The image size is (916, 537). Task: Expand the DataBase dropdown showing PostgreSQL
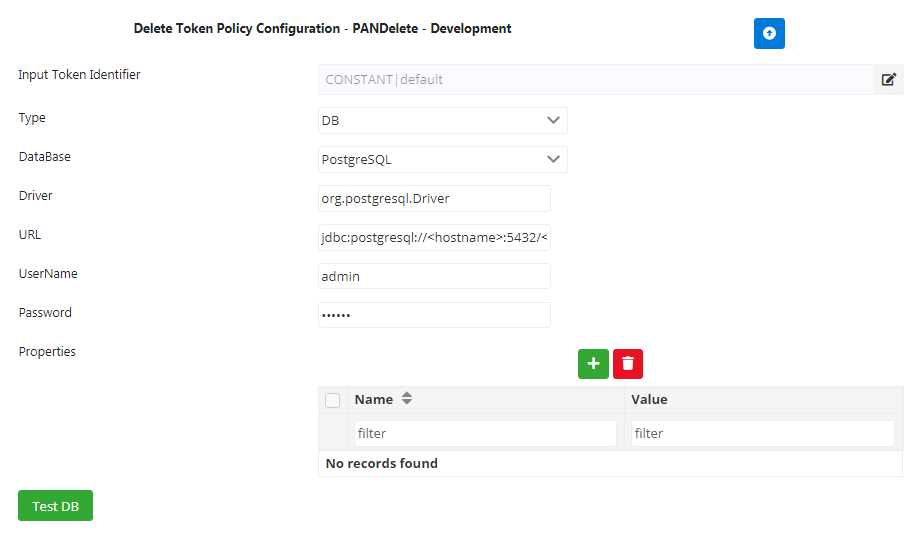pyautogui.click(x=442, y=159)
